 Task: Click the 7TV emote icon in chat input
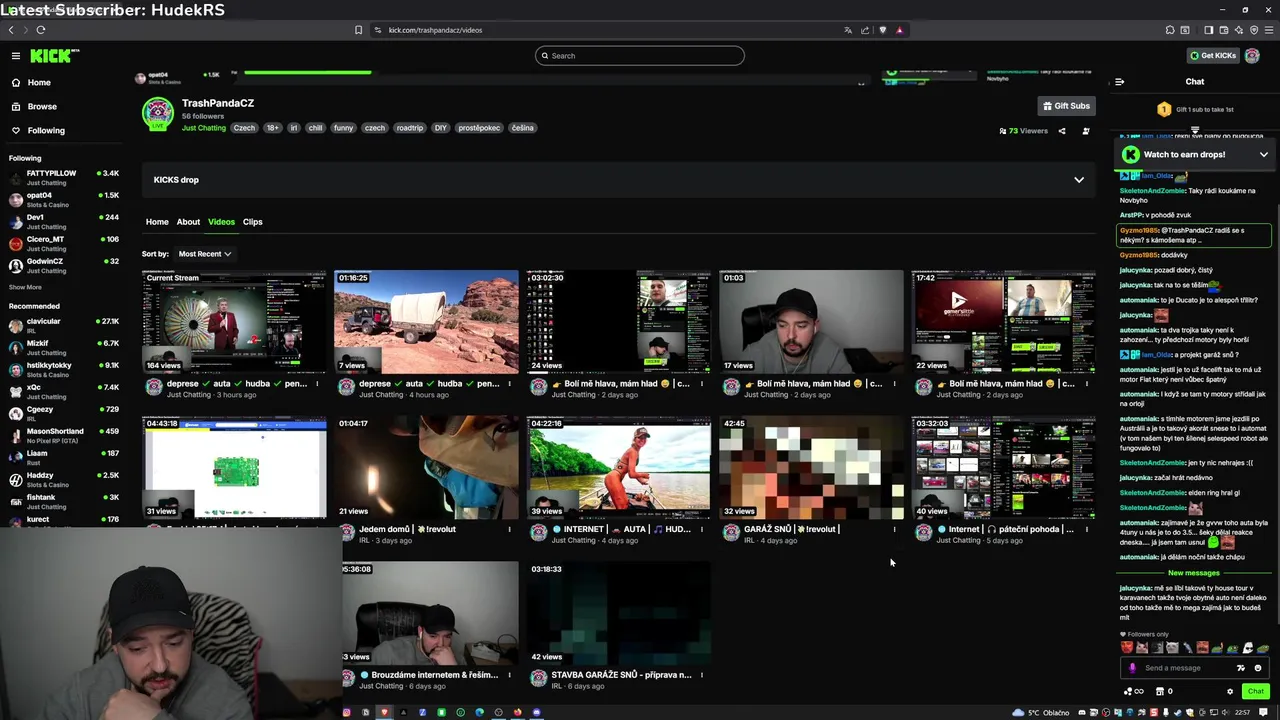tap(1241, 668)
